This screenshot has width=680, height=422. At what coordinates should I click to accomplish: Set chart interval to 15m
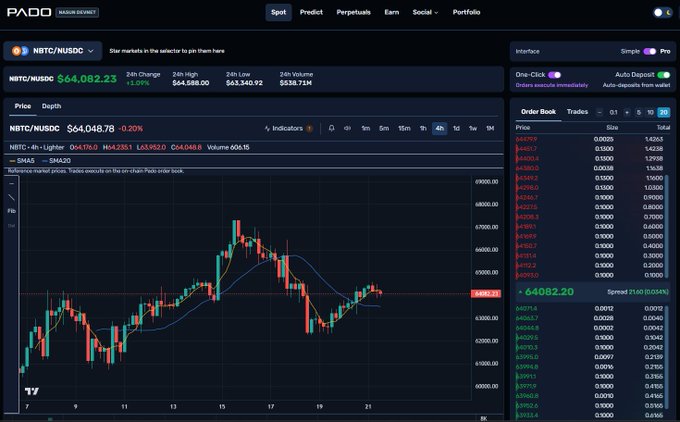[x=404, y=128]
